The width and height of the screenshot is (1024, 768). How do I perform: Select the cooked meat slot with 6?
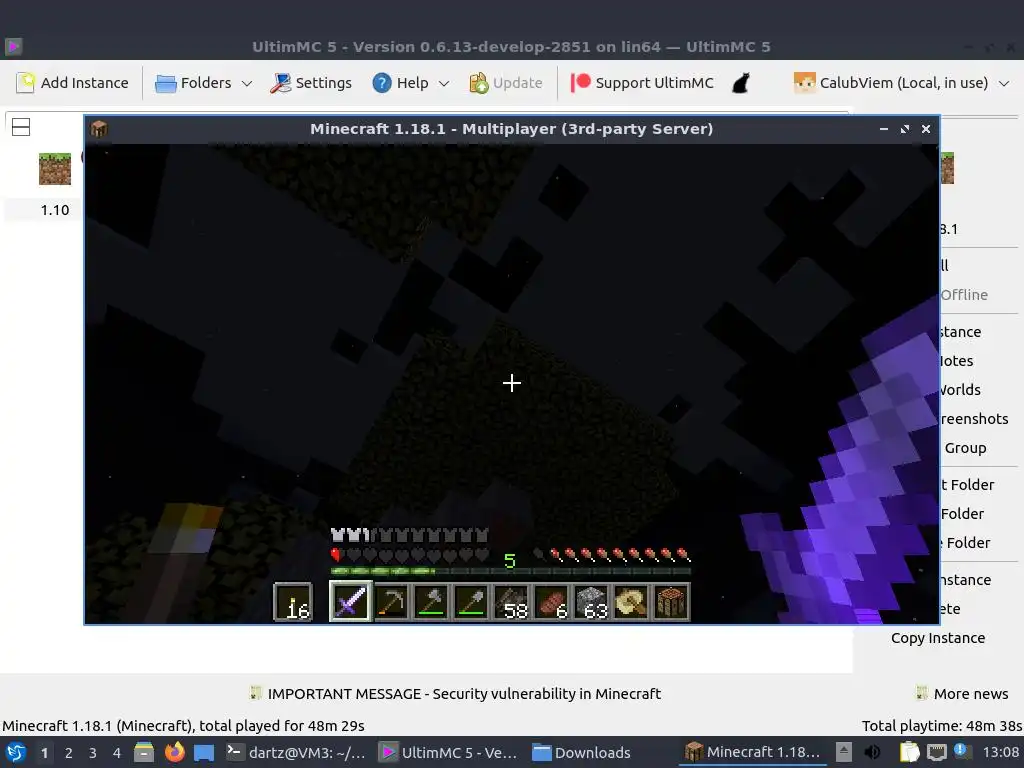pos(551,601)
